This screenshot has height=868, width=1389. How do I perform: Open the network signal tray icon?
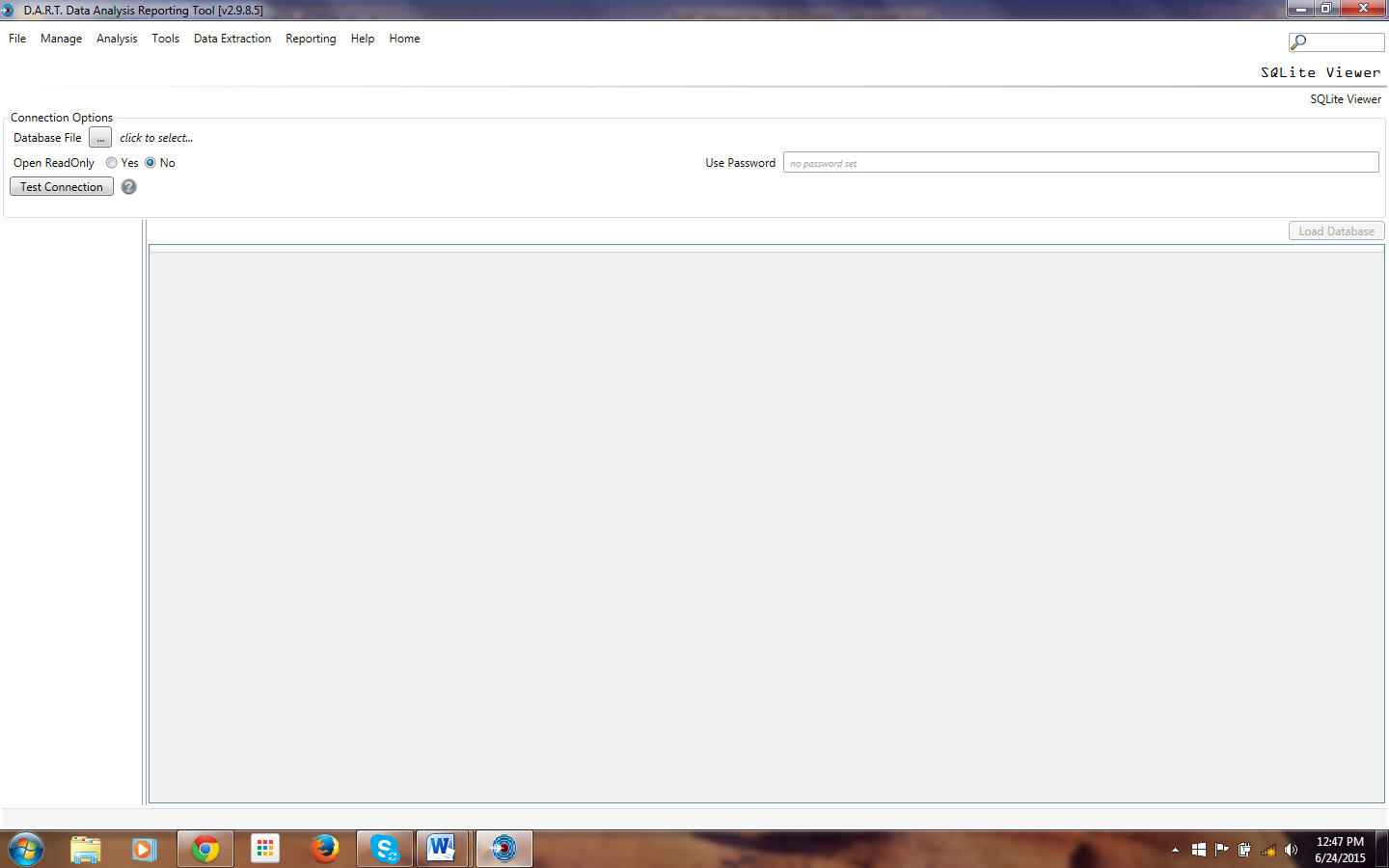click(x=1268, y=850)
